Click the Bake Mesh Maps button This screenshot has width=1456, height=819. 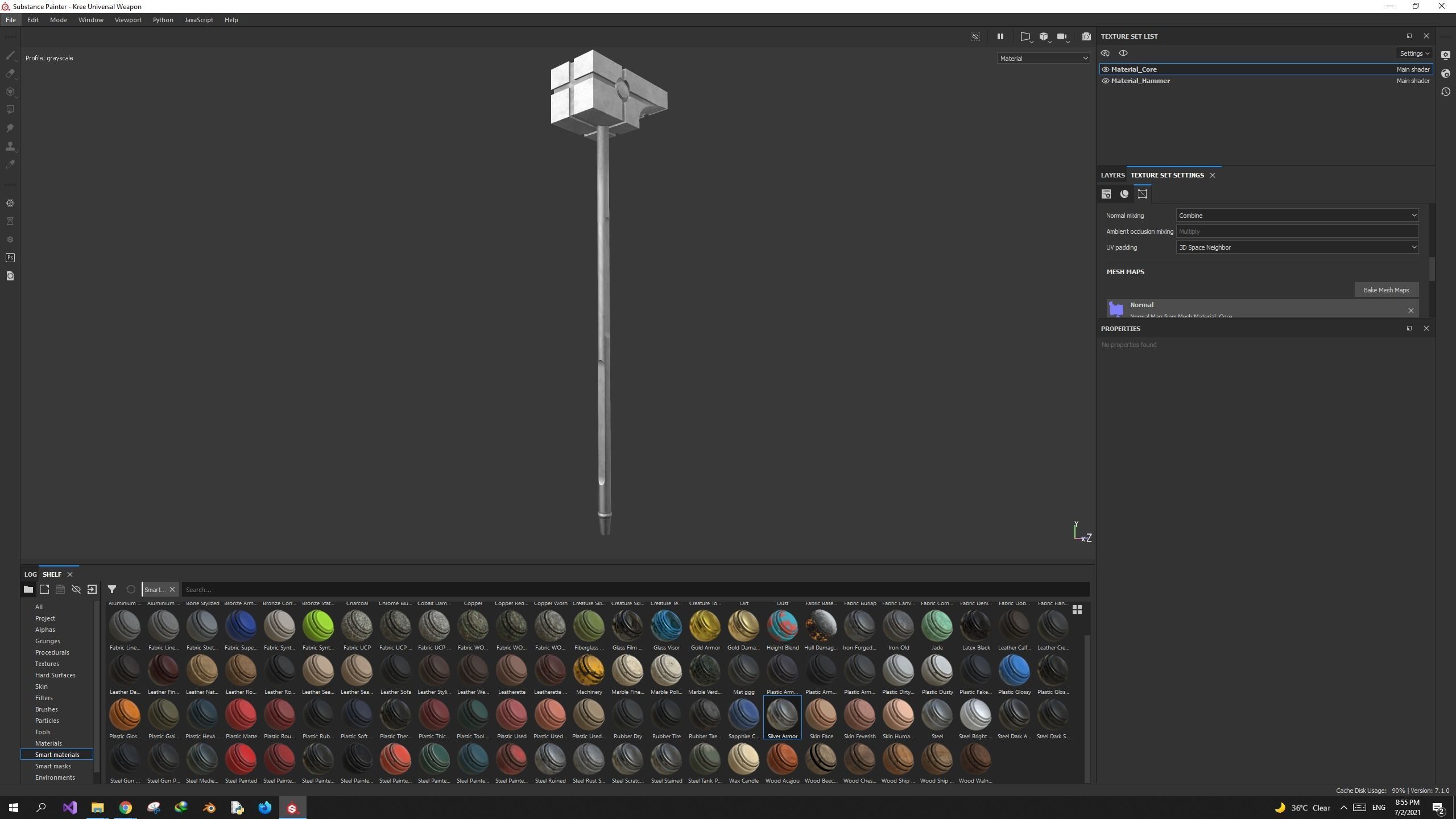point(1385,290)
